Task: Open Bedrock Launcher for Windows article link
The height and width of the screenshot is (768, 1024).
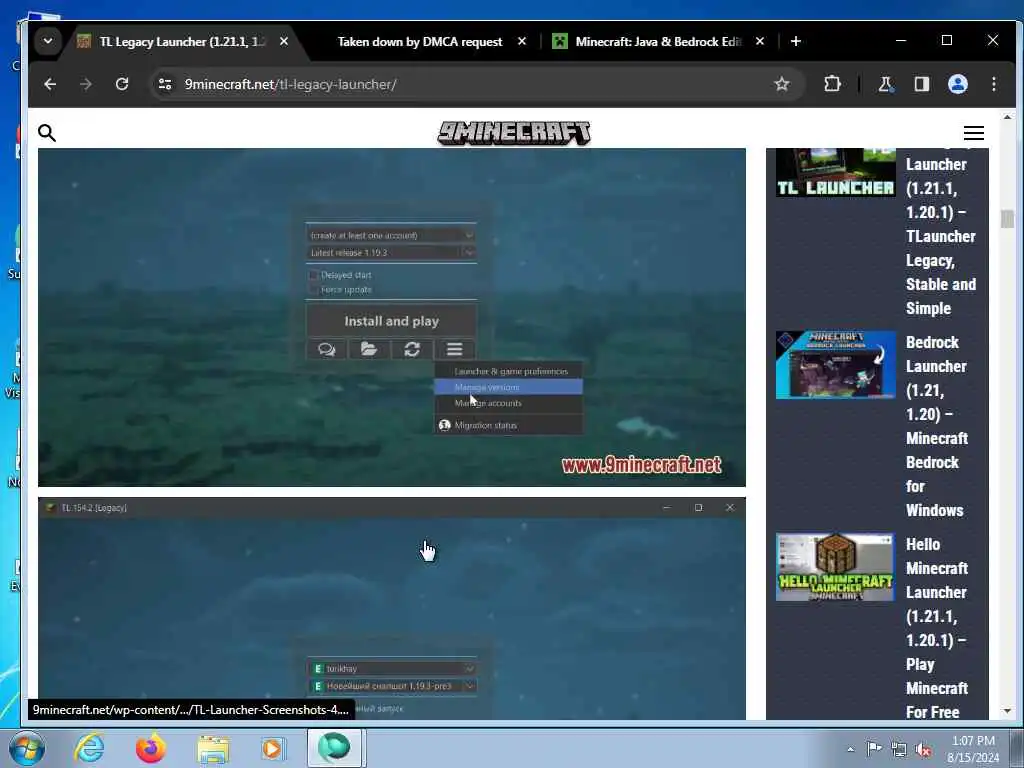Action: (x=936, y=426)
